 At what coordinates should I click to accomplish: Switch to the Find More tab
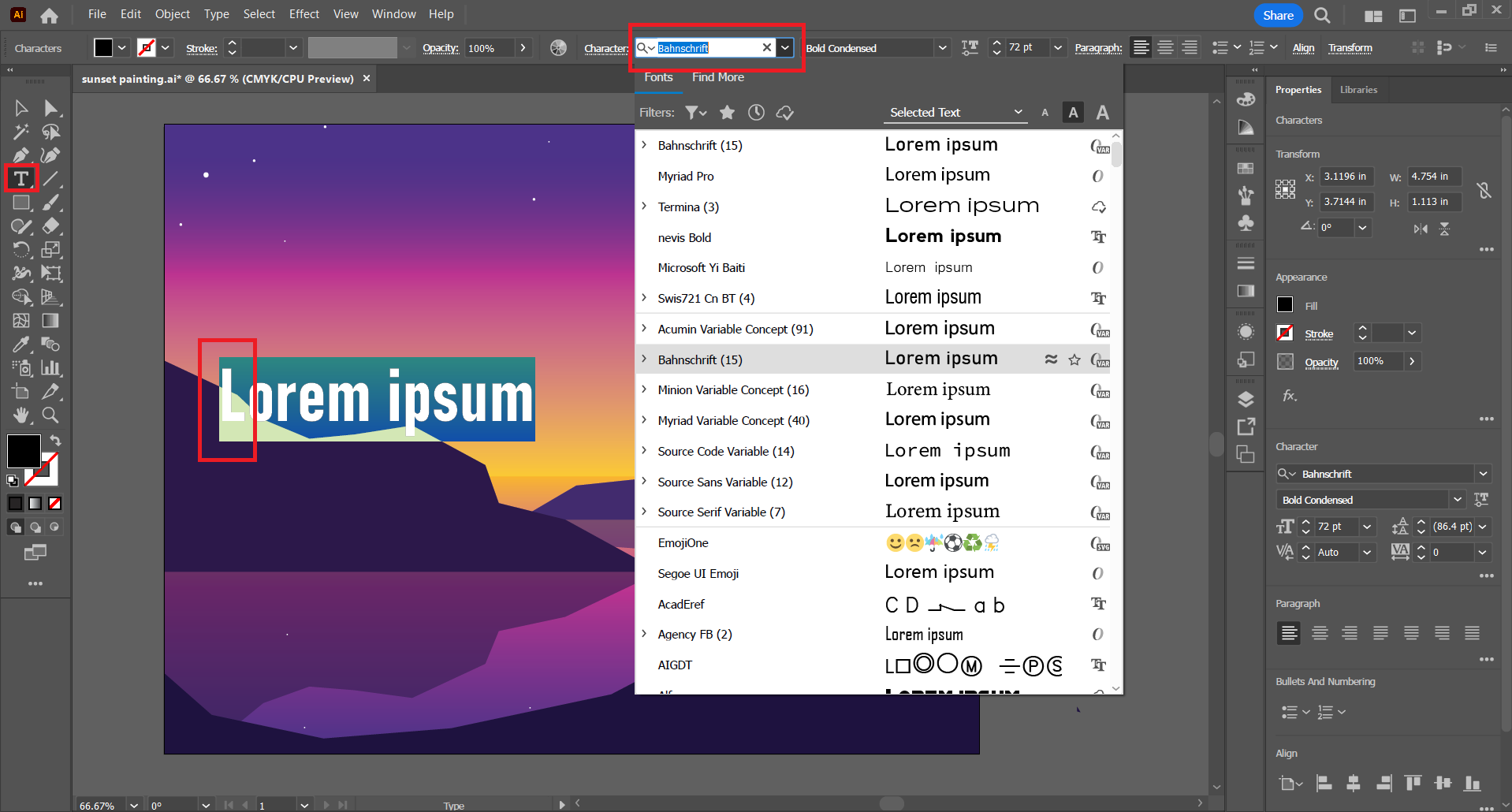[717, 76]
